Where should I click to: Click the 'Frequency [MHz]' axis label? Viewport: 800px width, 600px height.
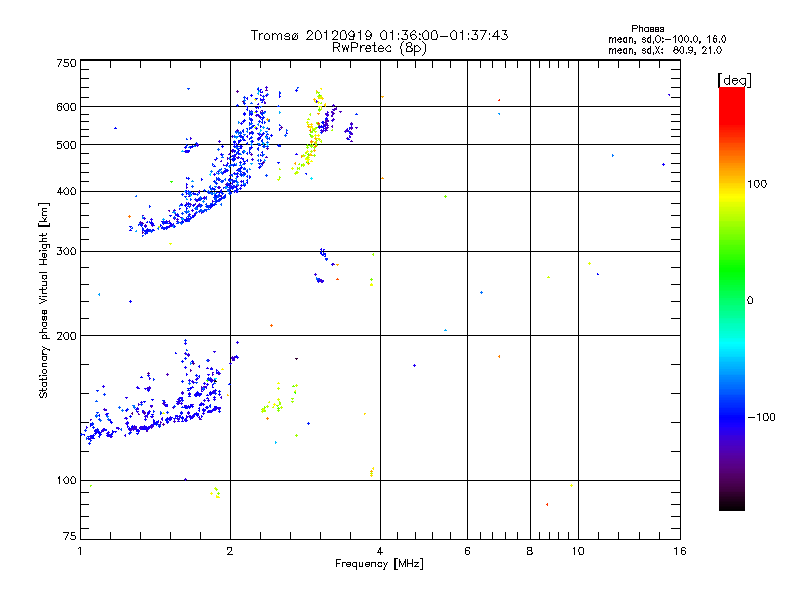[x=379, y=564]
